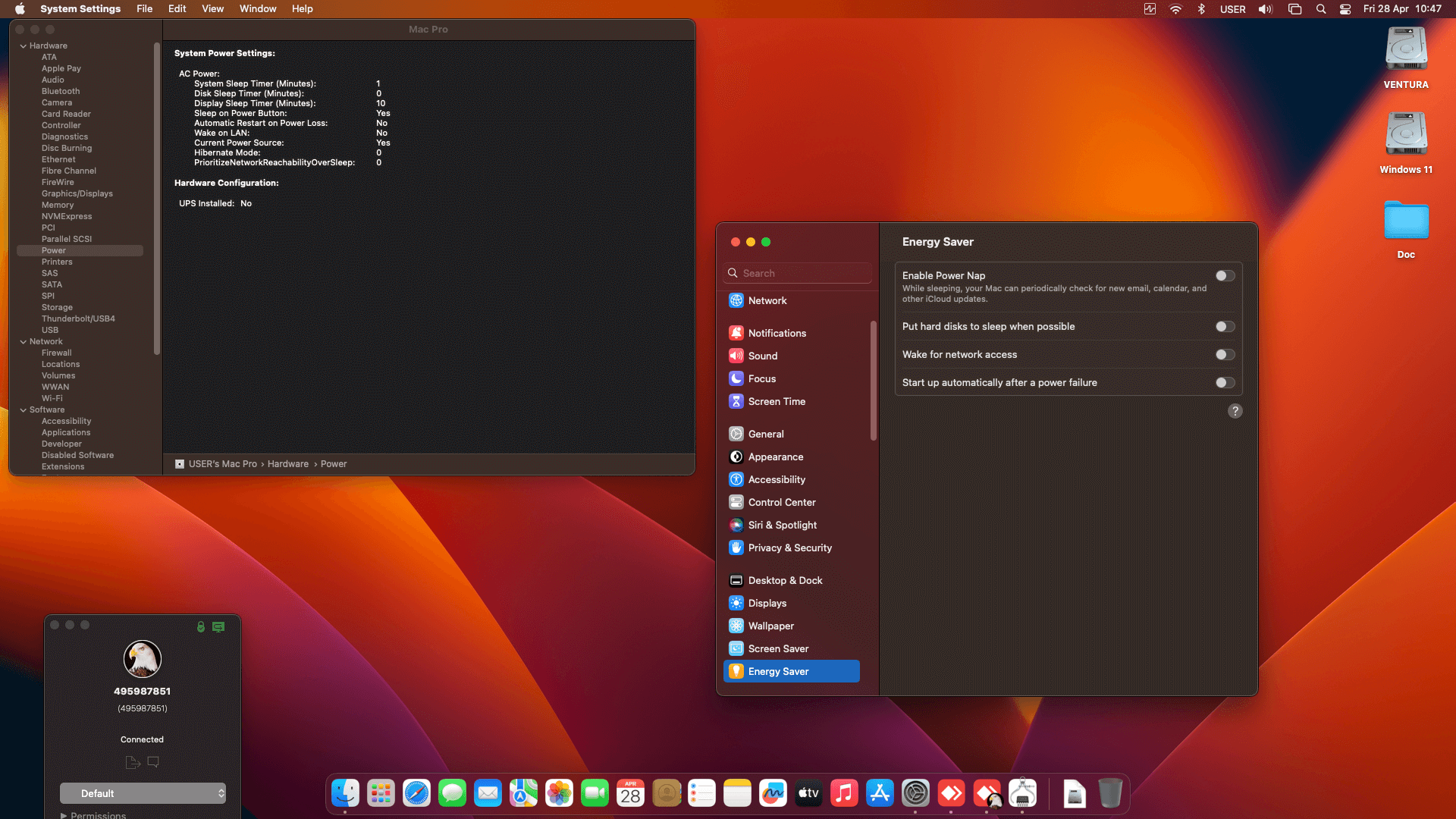Select Wi-Fi in the System Information sidebar
This screenshot has height=819, width=1456.
[52, 399]
